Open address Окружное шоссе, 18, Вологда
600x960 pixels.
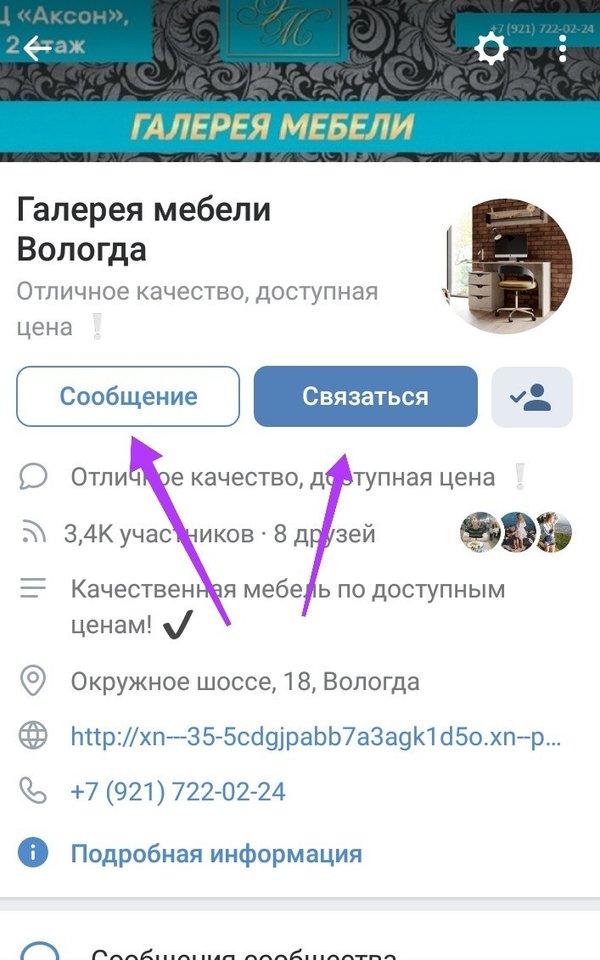click(x=245, y=681)
